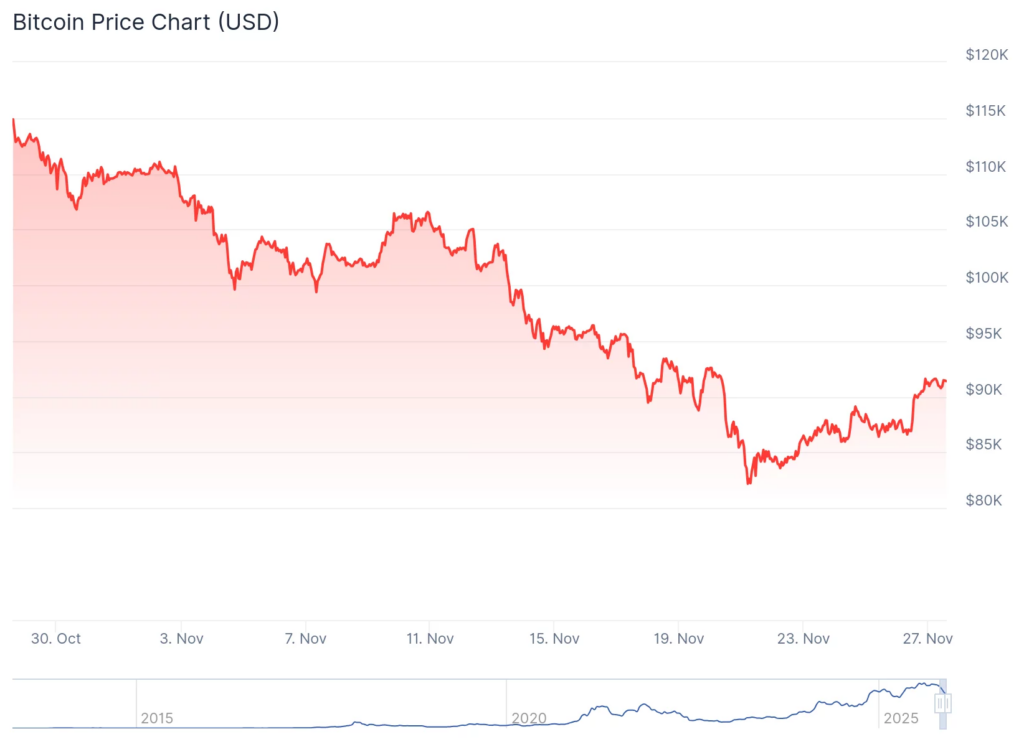This screenshot has width=1024, height=747.
Task: Click the 2015 marker in navigator
Action: (x=157, y=718)
